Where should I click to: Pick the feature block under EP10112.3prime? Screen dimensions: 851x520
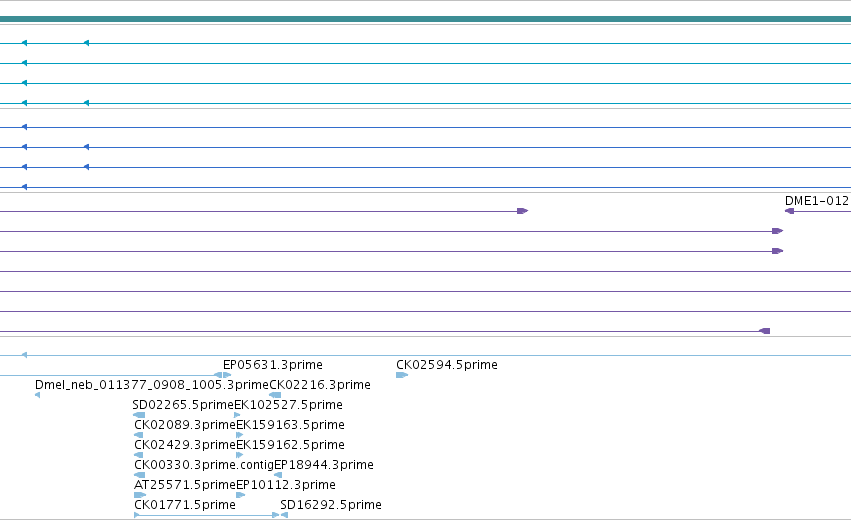pos(240,495)
